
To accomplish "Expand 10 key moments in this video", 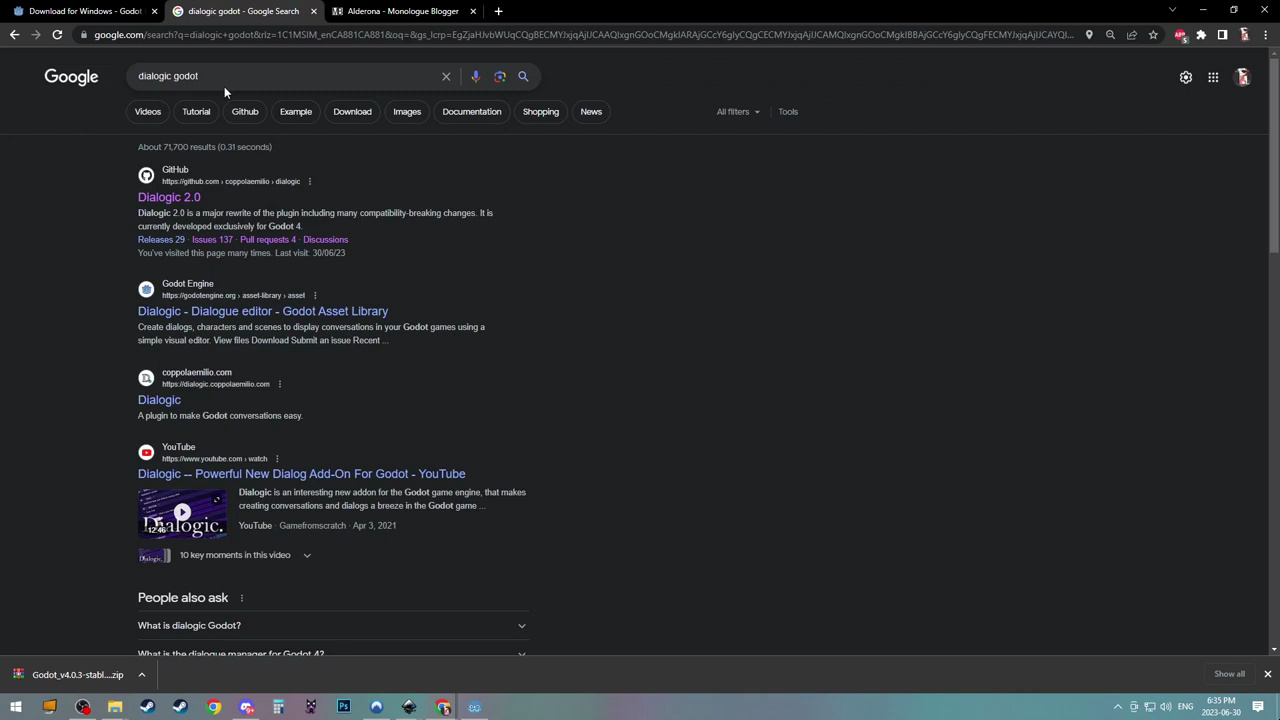I will pos(307,555).
